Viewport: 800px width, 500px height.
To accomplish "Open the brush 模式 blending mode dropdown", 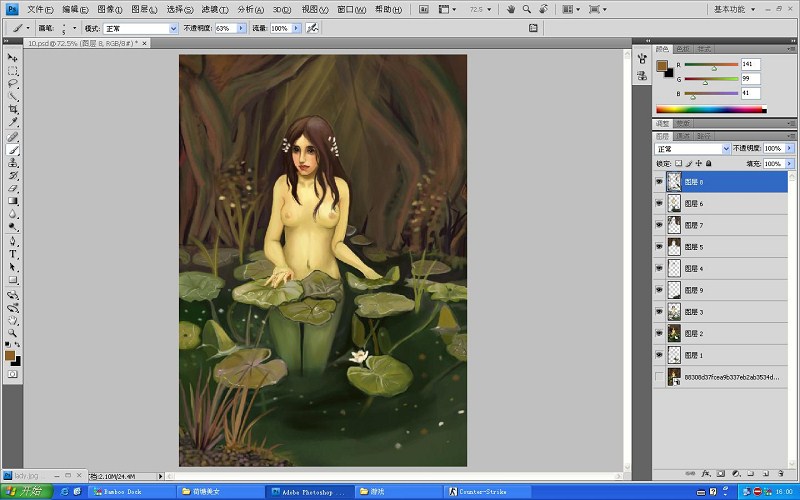I will pos(140,29).
